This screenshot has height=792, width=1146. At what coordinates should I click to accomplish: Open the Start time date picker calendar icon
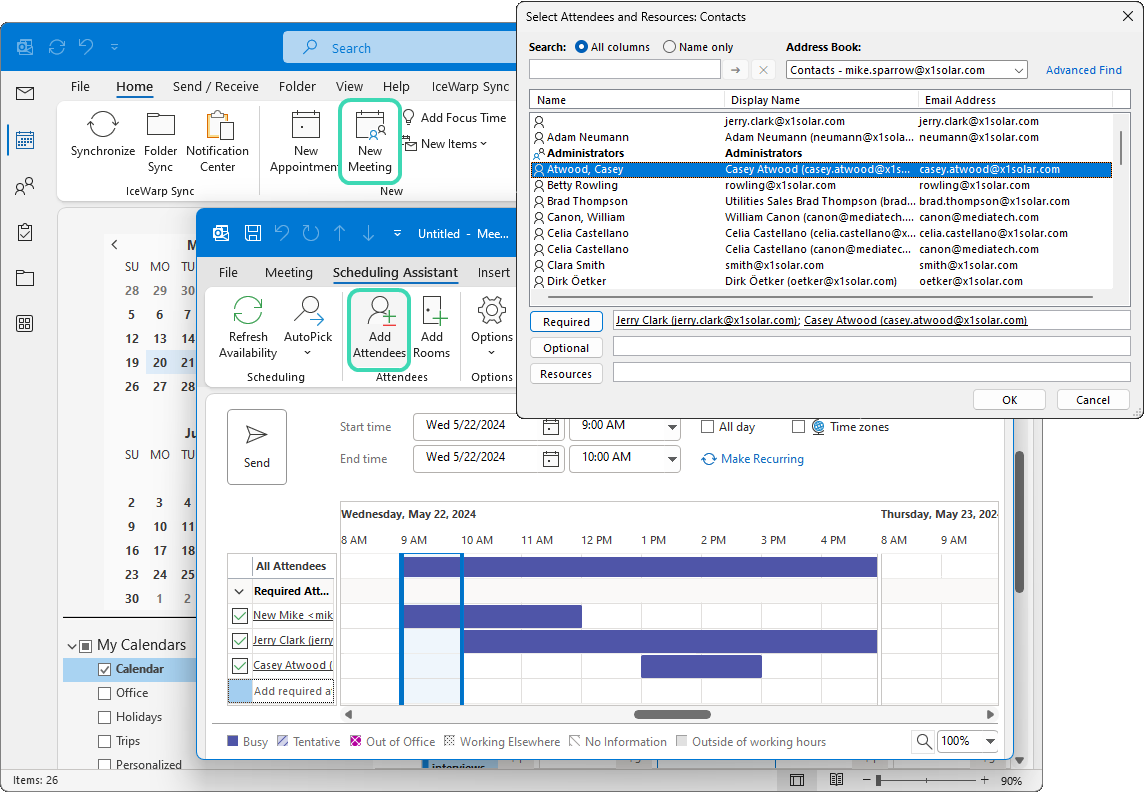coord(551,427)
